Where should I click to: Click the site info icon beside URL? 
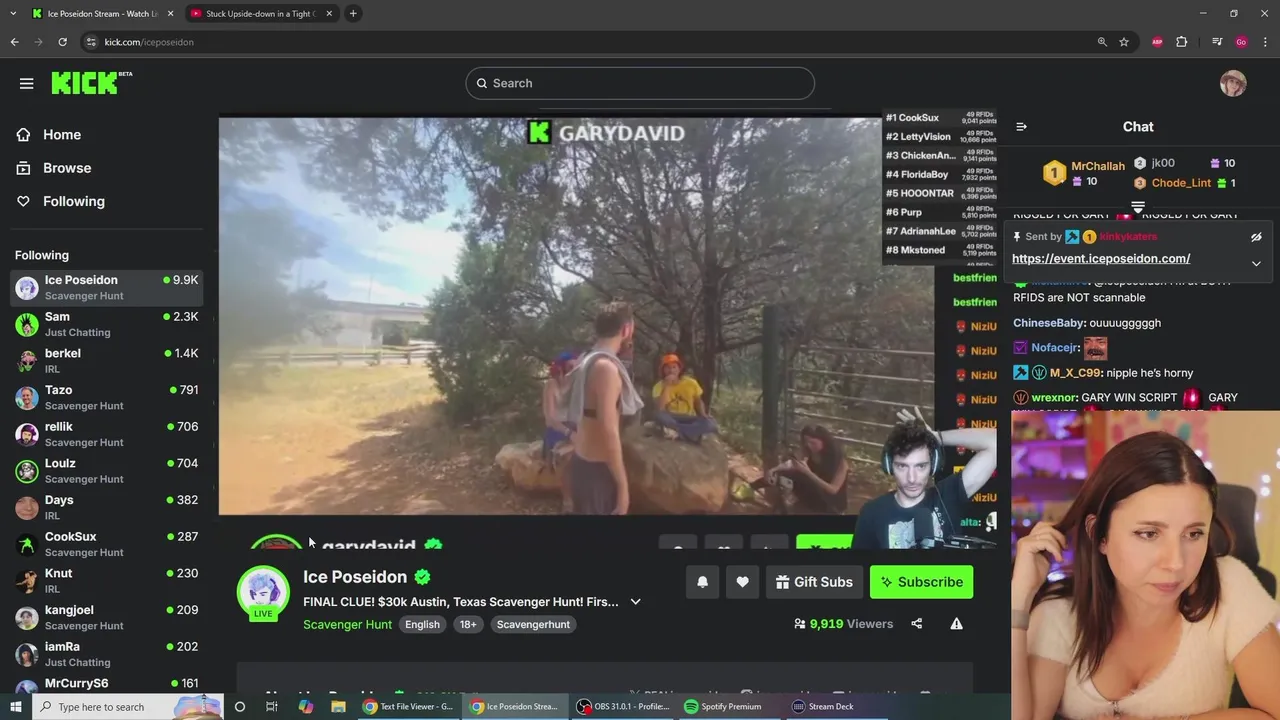pos(91,42)
